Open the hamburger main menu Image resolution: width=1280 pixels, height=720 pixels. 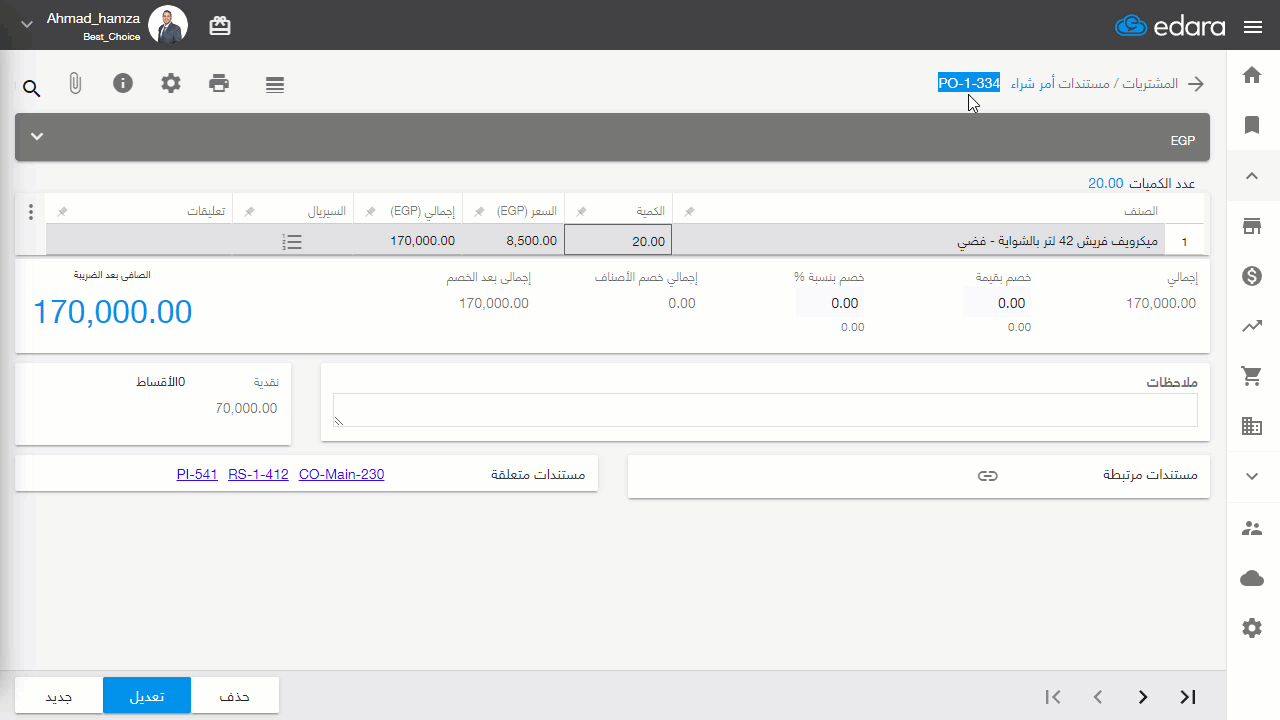coord(1253,27)
